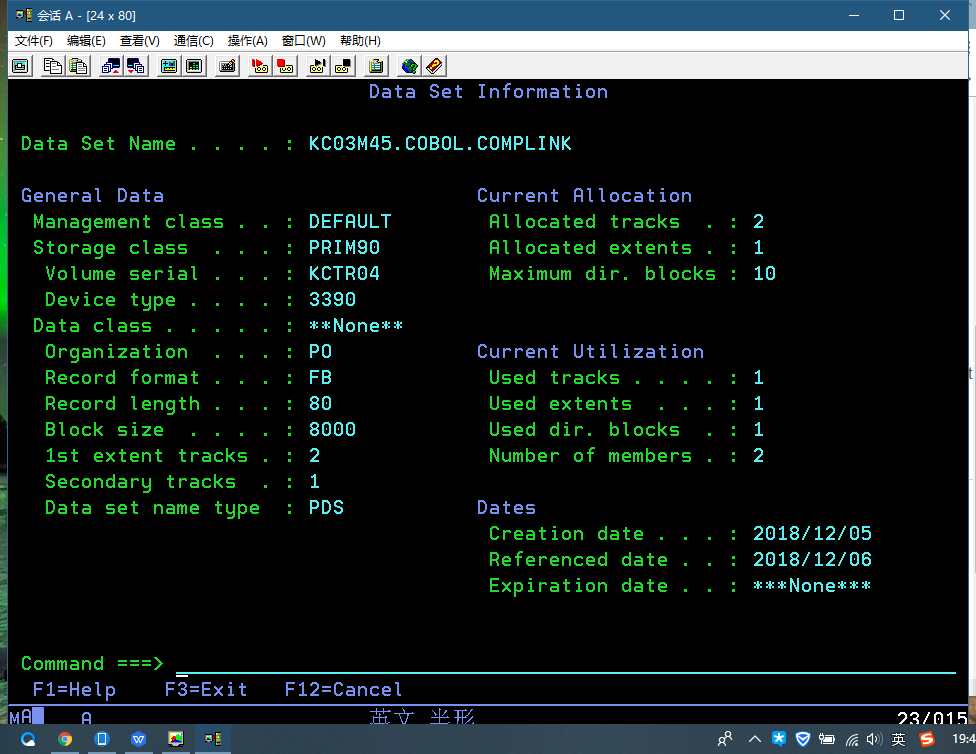The height and width of the screenshot is (754, 976).
Task: Click the Maximum dir. blocks value 10
Action: pos(764,274)
